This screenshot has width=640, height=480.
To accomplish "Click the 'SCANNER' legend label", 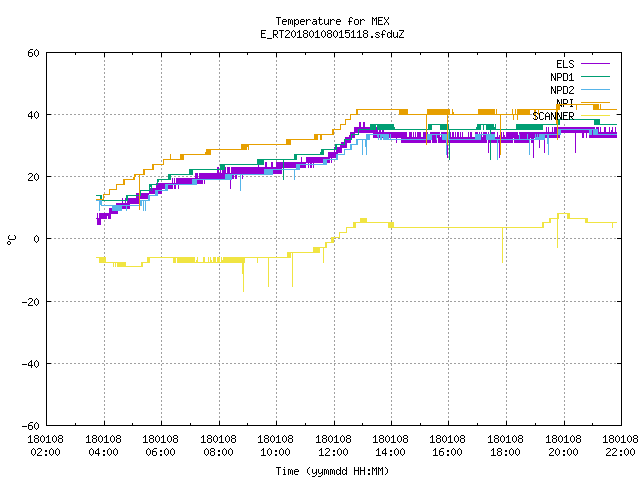I will (x=553, y=116).
